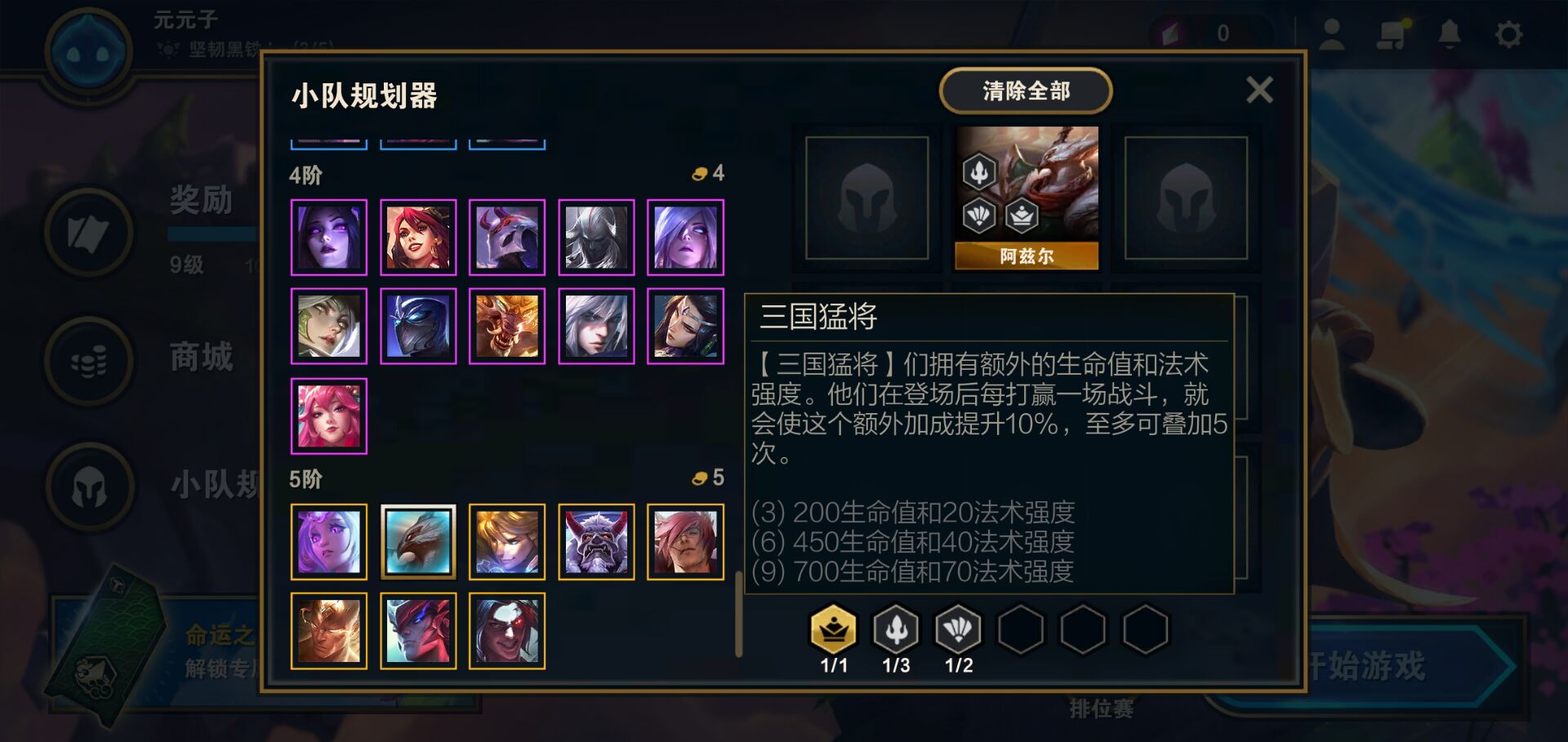This screenshot has width=1568, height=742.
Task: Select the fan trait icon showing 1/2
Action: (x=958, y=629)
